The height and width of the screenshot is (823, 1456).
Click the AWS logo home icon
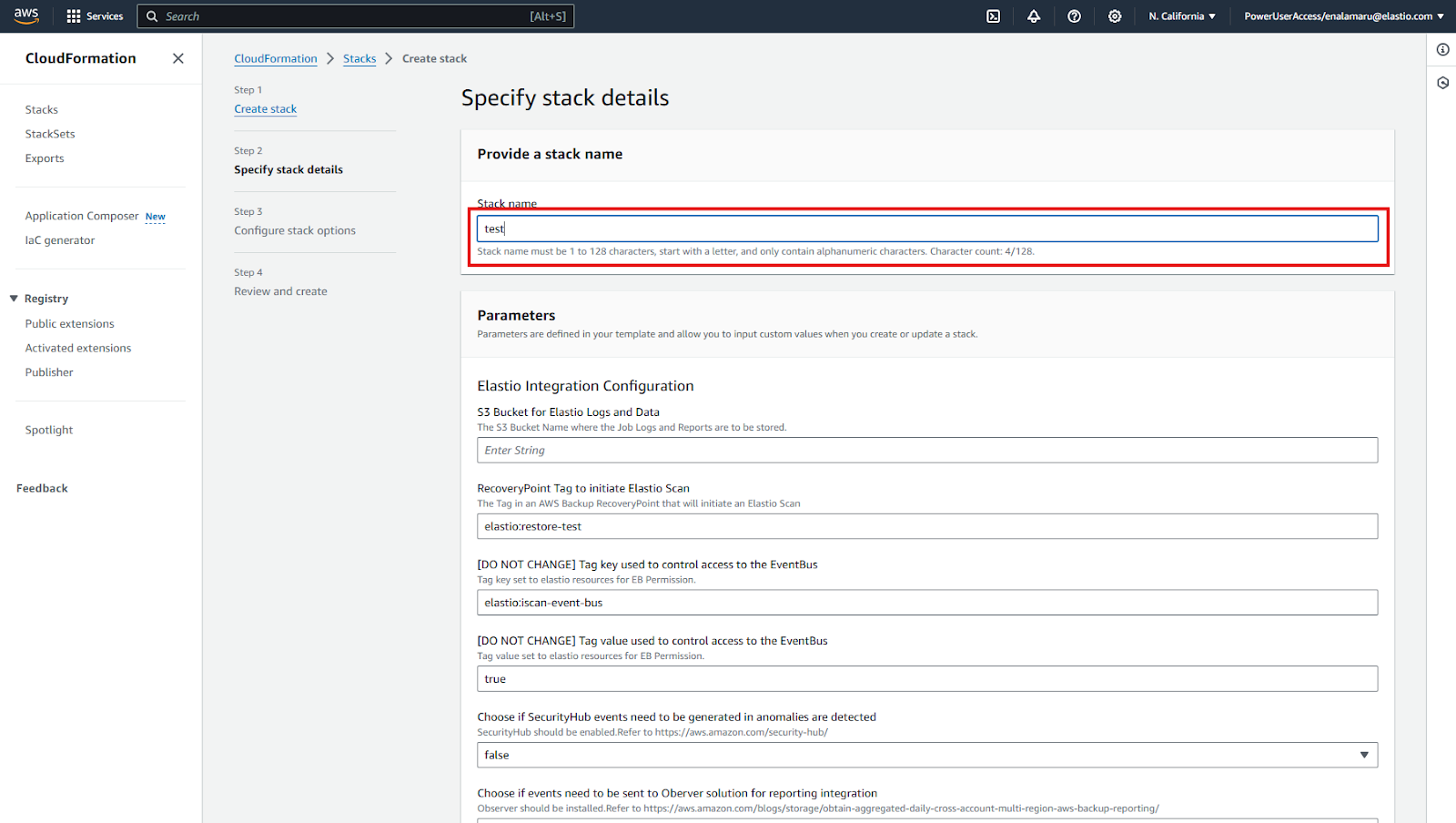coord(26,15)
